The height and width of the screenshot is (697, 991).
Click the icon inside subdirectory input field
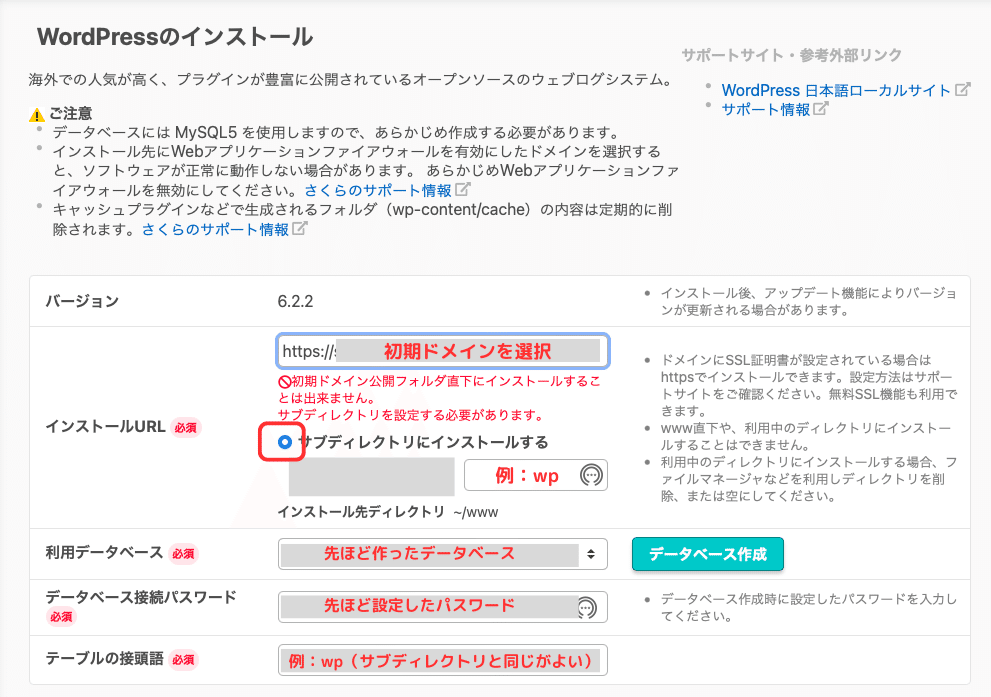(x=591, y=475)
